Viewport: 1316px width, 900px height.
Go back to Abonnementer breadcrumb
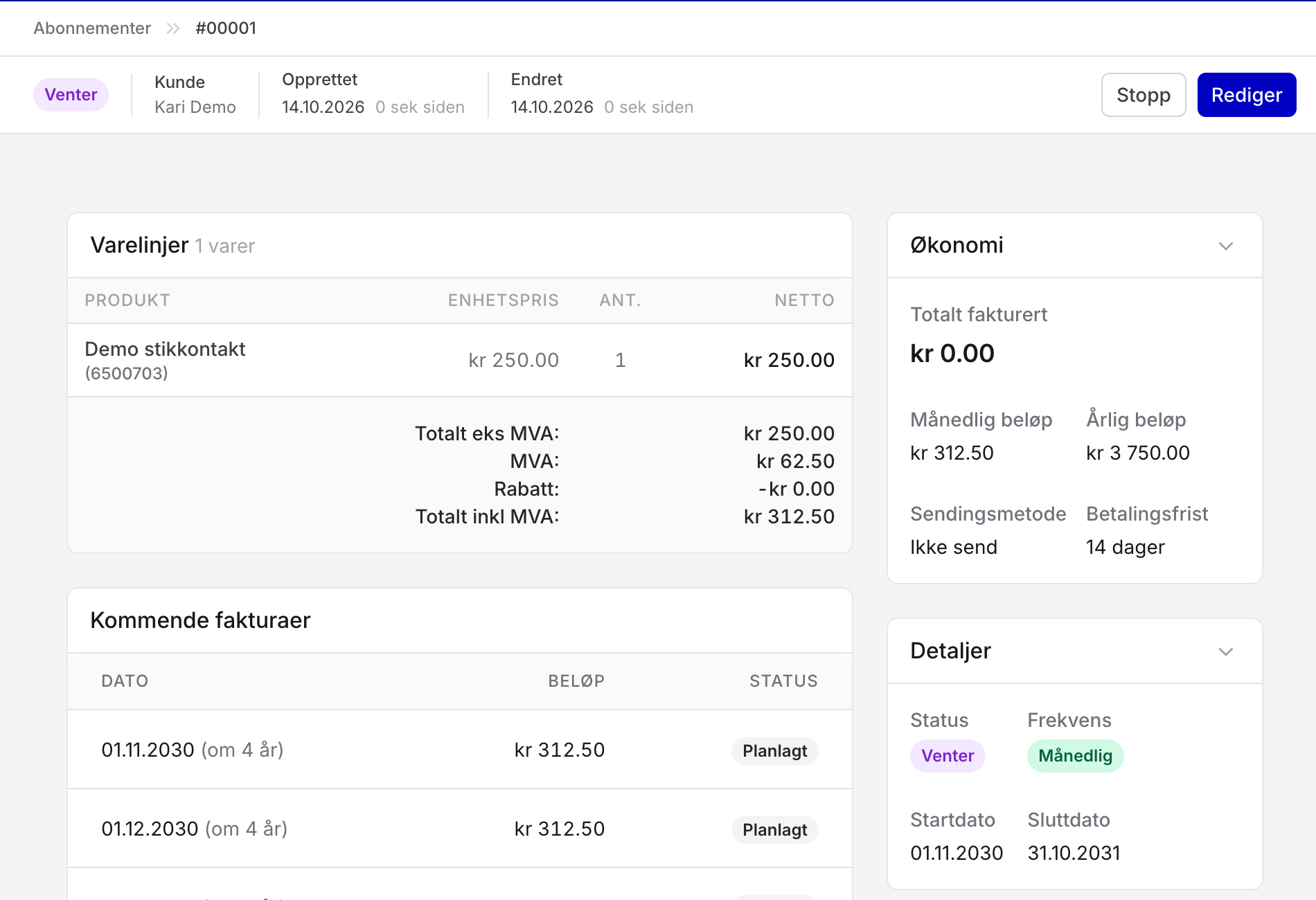pos(92,28)
